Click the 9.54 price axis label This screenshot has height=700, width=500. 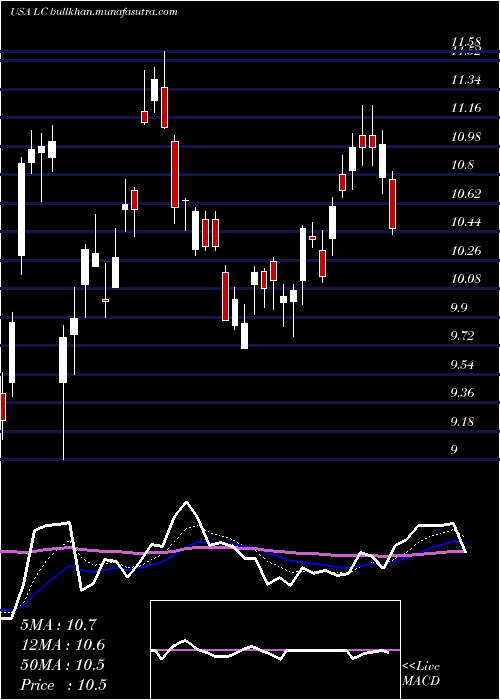pyautogui.click(x=462, y=365)
